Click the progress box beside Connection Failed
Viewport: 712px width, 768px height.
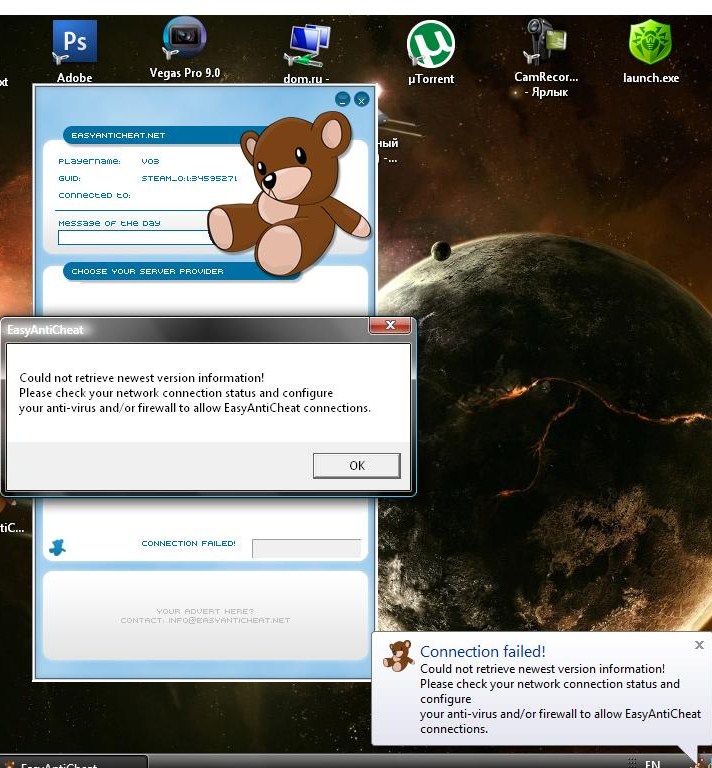(x=307, y=548)
